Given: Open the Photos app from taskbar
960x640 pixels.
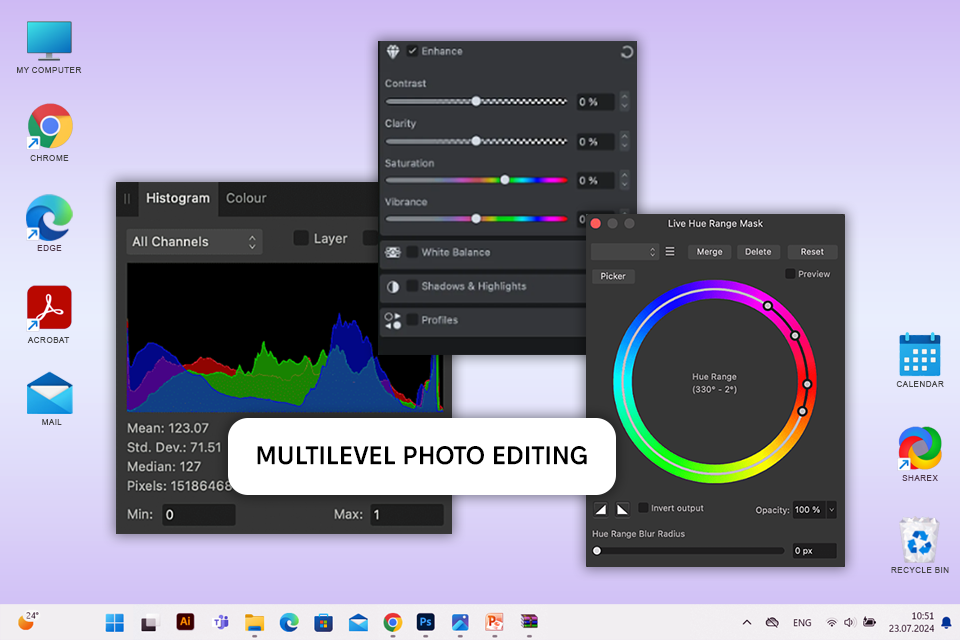Looking at the screenshot, I should pyautogui.click(x=460, y=622).
